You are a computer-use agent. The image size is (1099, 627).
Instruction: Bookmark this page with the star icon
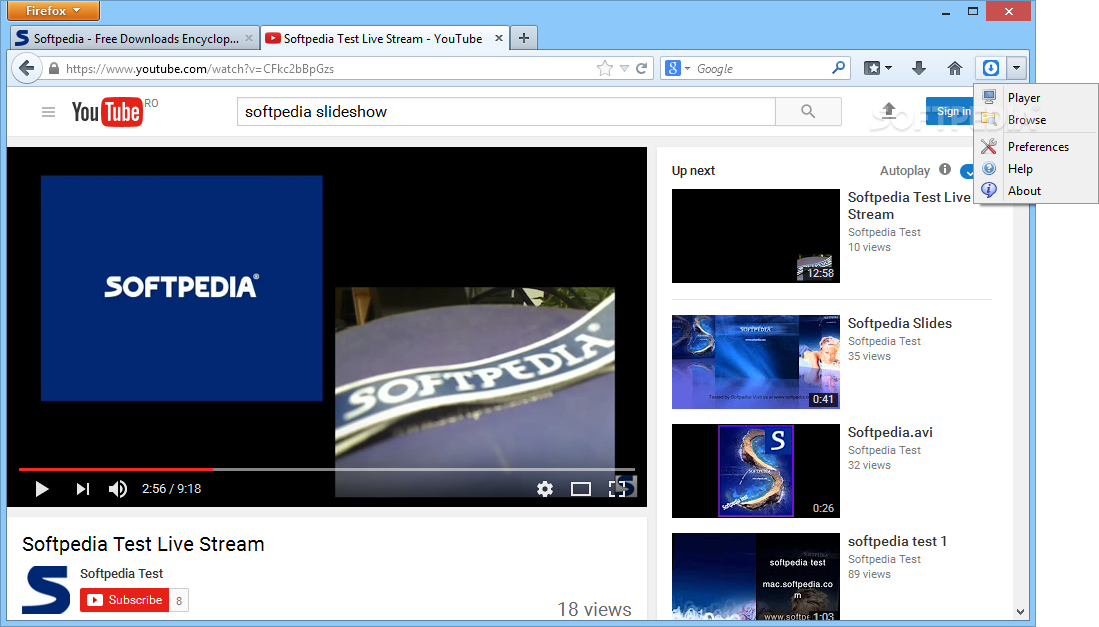click(604, 69)
